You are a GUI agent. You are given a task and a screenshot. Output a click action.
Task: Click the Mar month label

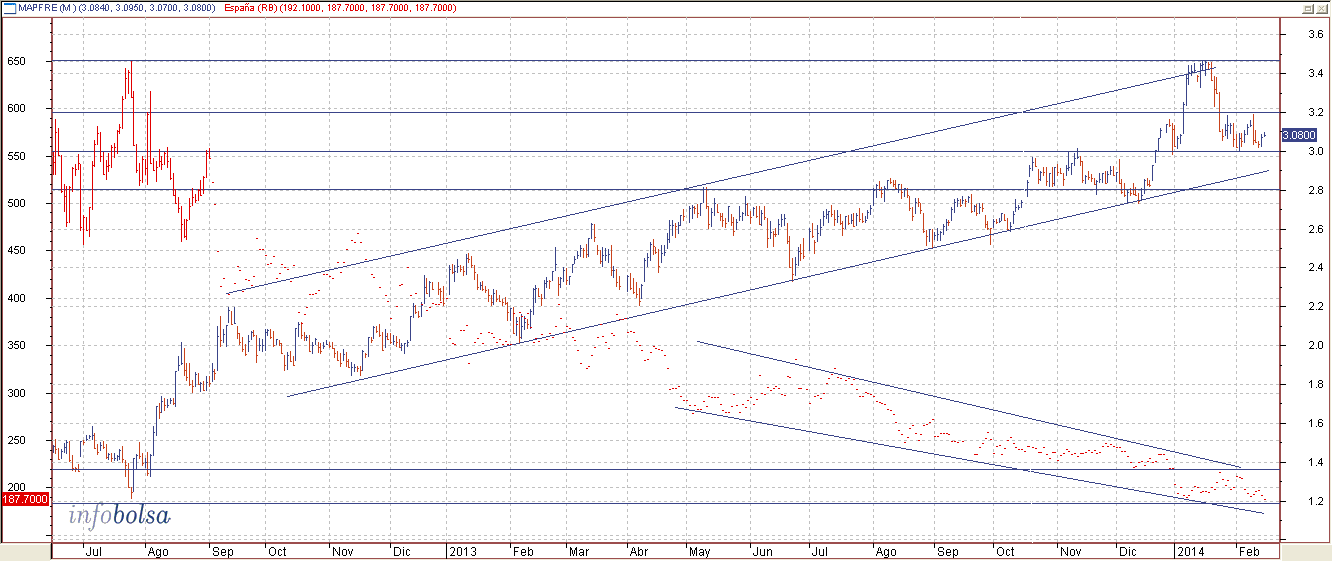(x=580, y=551)
